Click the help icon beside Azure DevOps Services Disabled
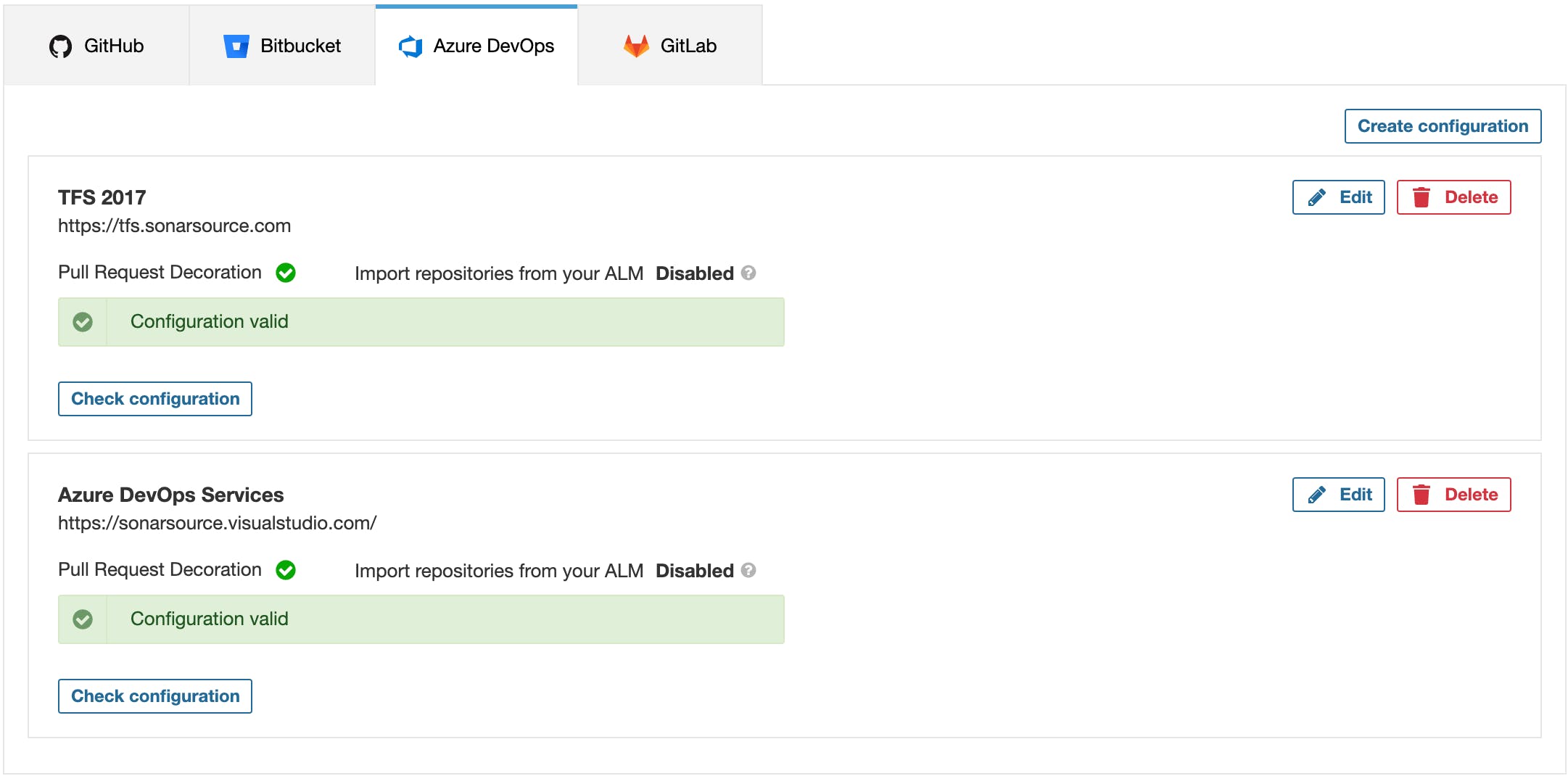Screen dimensions: 1568x776 click(749, 571)
